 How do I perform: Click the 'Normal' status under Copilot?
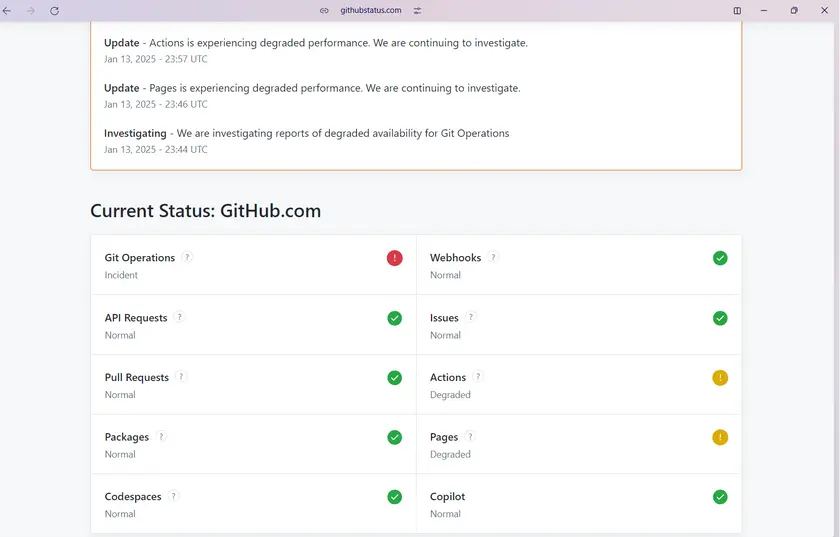(445, 514)
